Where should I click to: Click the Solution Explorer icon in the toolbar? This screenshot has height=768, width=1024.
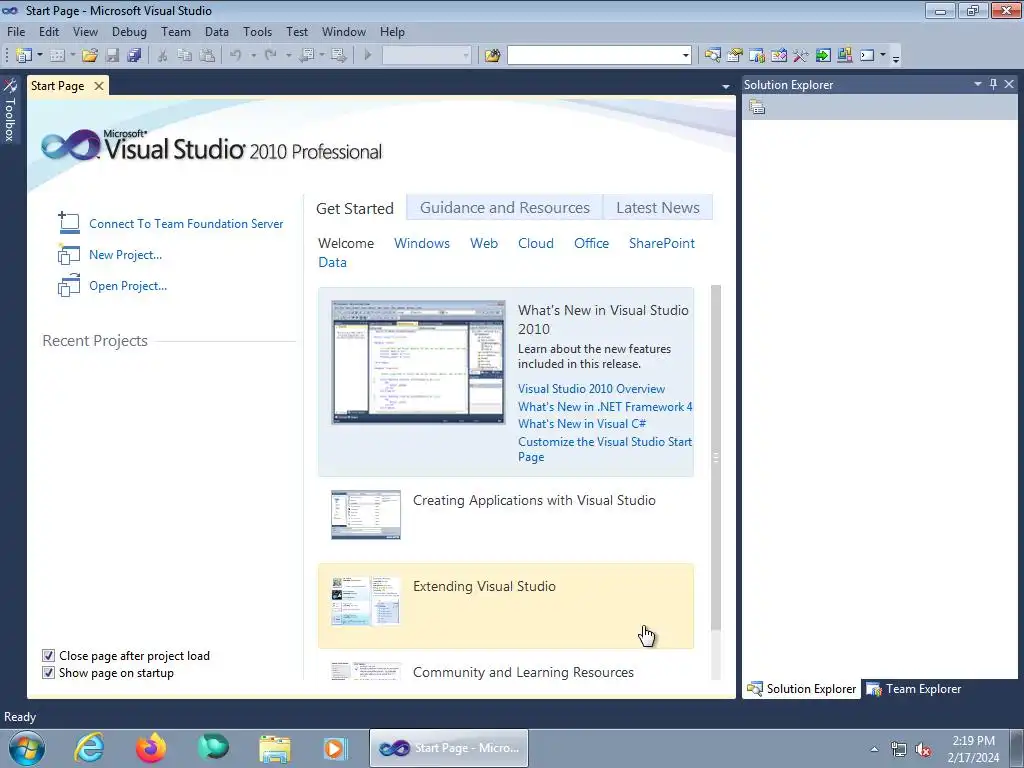712,56
